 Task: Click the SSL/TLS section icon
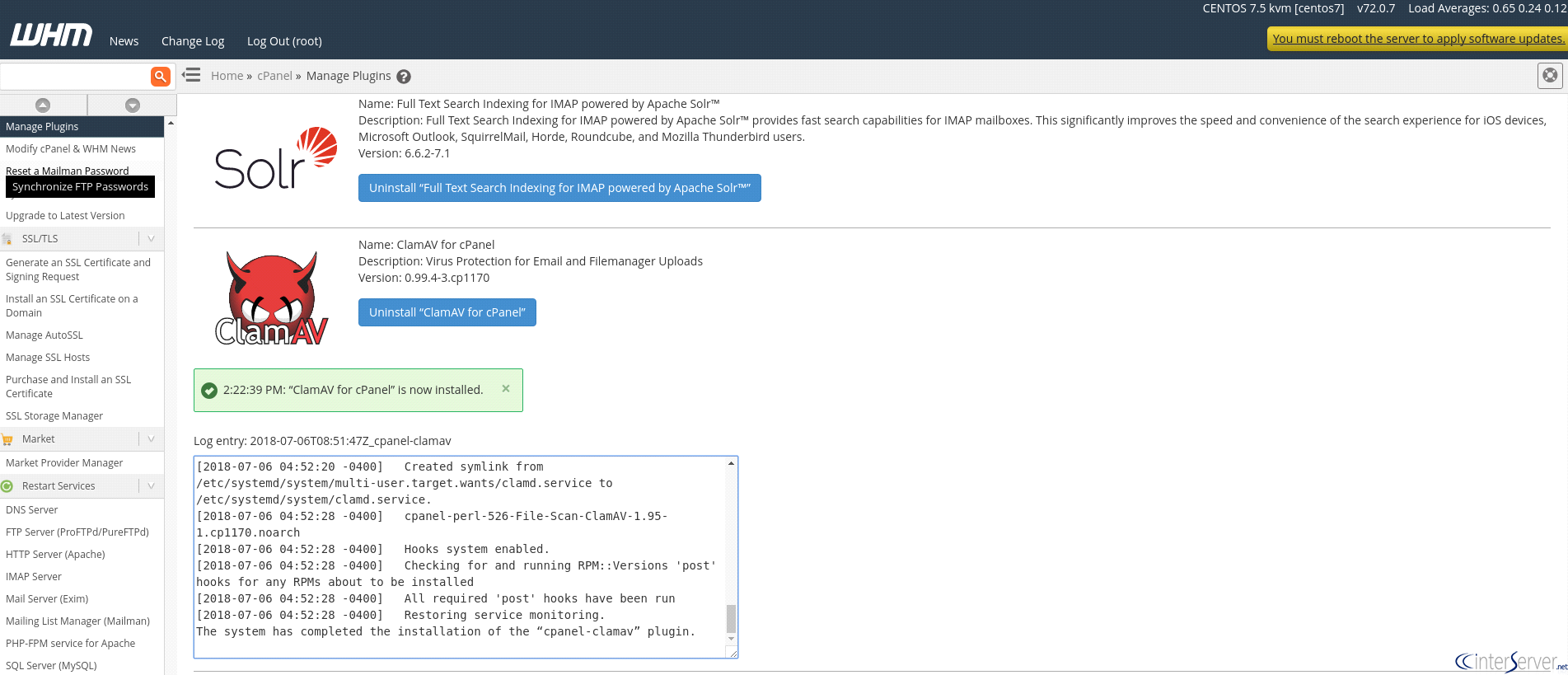[x=7, y=239]
